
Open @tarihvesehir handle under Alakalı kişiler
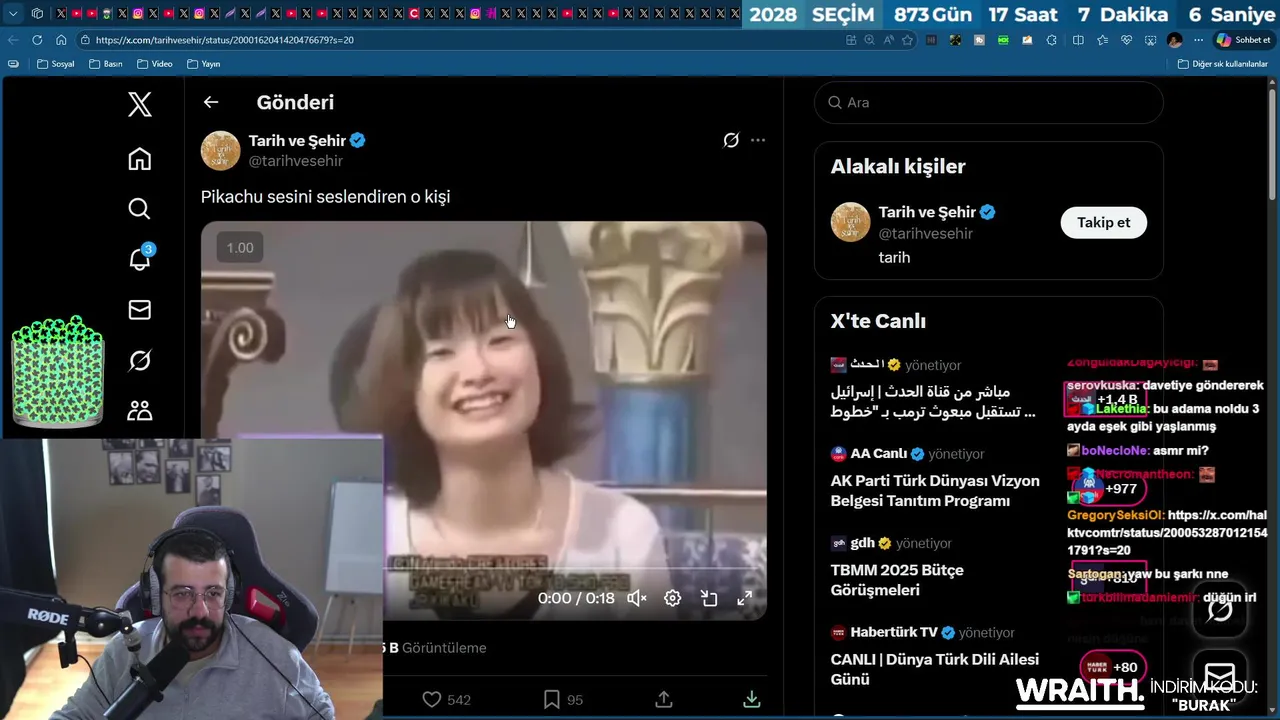925,233
